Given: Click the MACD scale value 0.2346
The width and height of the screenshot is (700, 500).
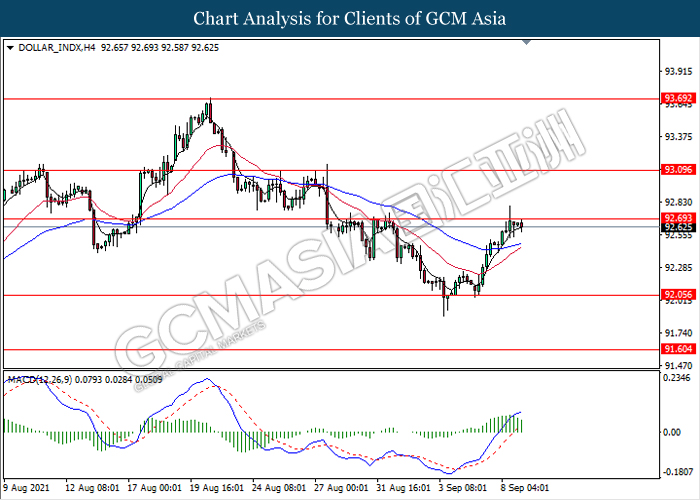Looking at the screenshot, I should [677, 378].
